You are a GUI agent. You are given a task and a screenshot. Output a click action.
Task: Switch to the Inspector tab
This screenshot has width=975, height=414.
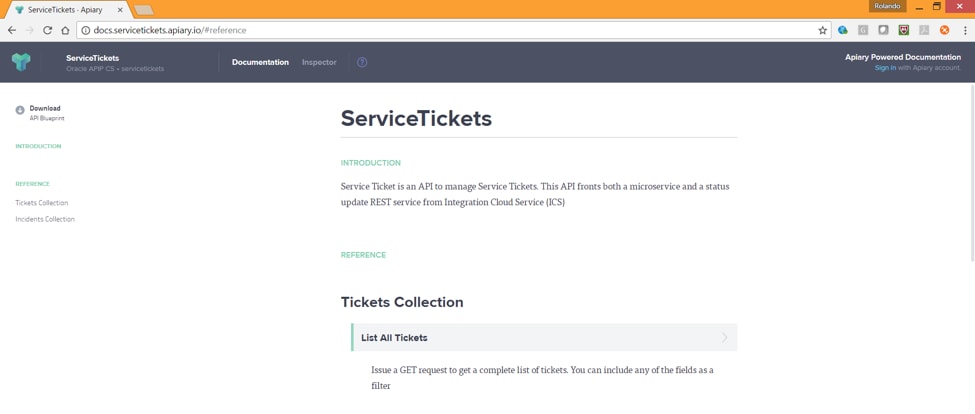(319, 62)
